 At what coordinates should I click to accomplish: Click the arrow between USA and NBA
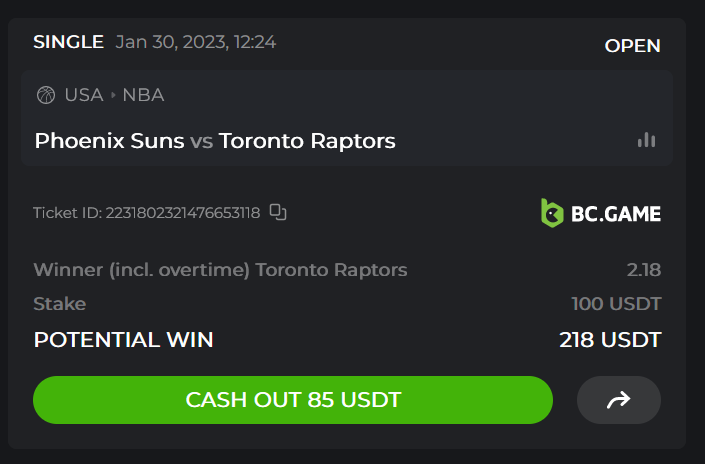(113, 96)
